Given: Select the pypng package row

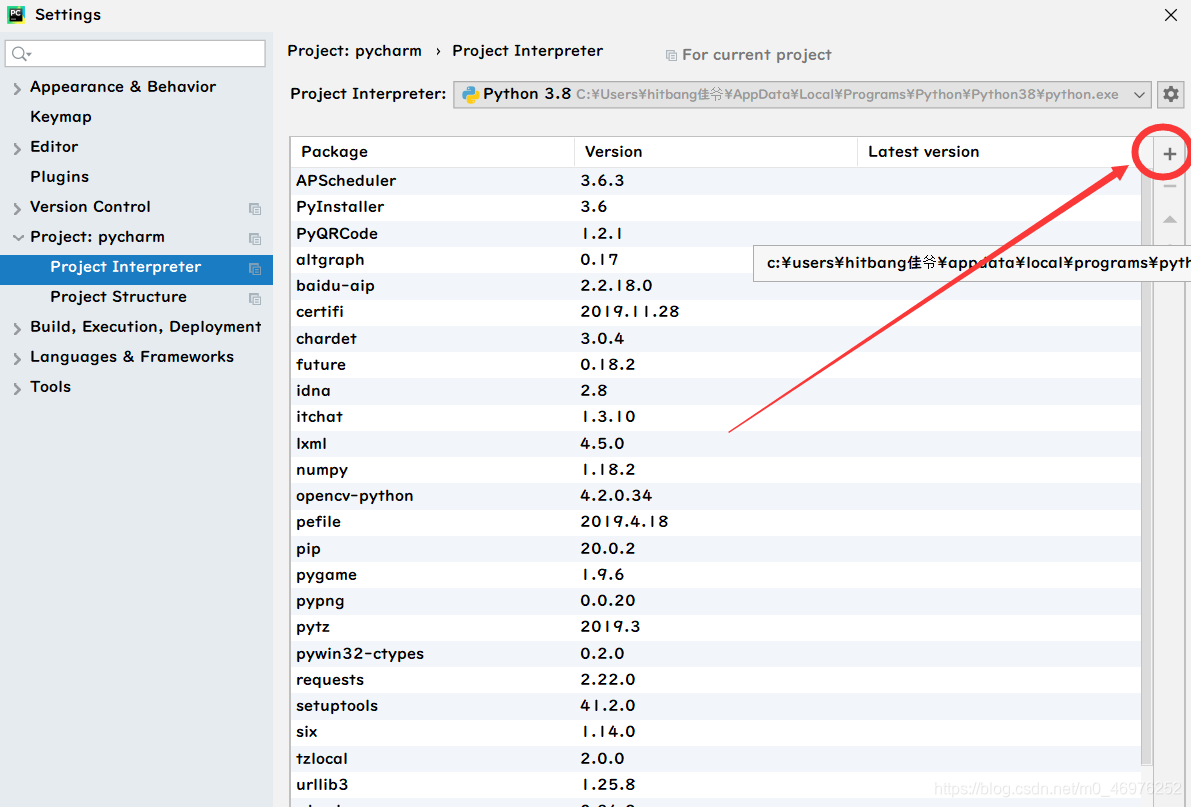Looking at the screenshot, I should click(x=716, y=601).
